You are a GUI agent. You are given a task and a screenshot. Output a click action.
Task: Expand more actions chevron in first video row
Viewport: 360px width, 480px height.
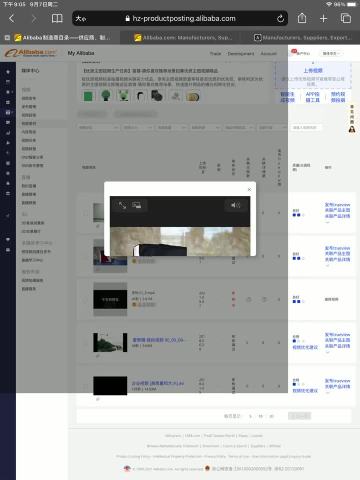pyautogui.click(x=328, y=222)
